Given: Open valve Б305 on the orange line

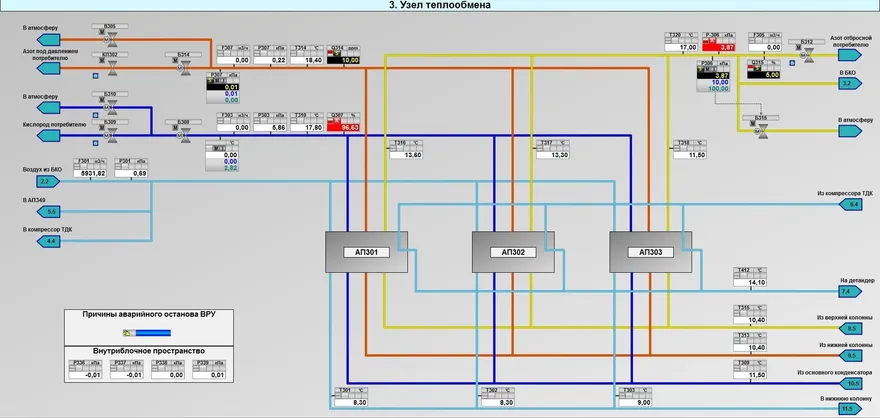Looking at the screenshot, I should (x=112, y=39).
